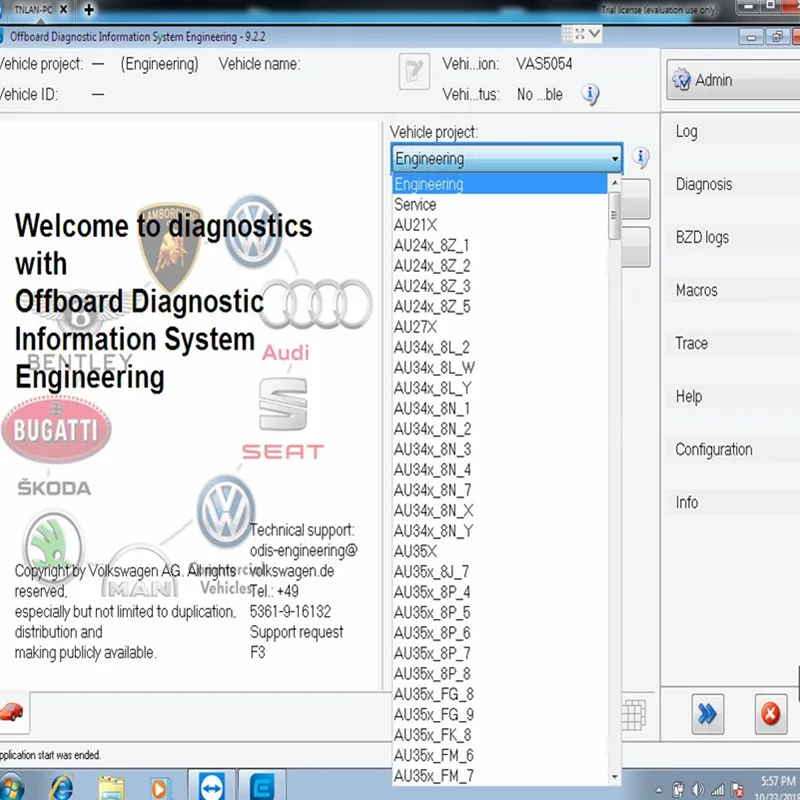The height and width of the screenshot is (800, 800).
Task: Launch Internet Explorer from the taskbar
Action: click(x=61, y=787)
